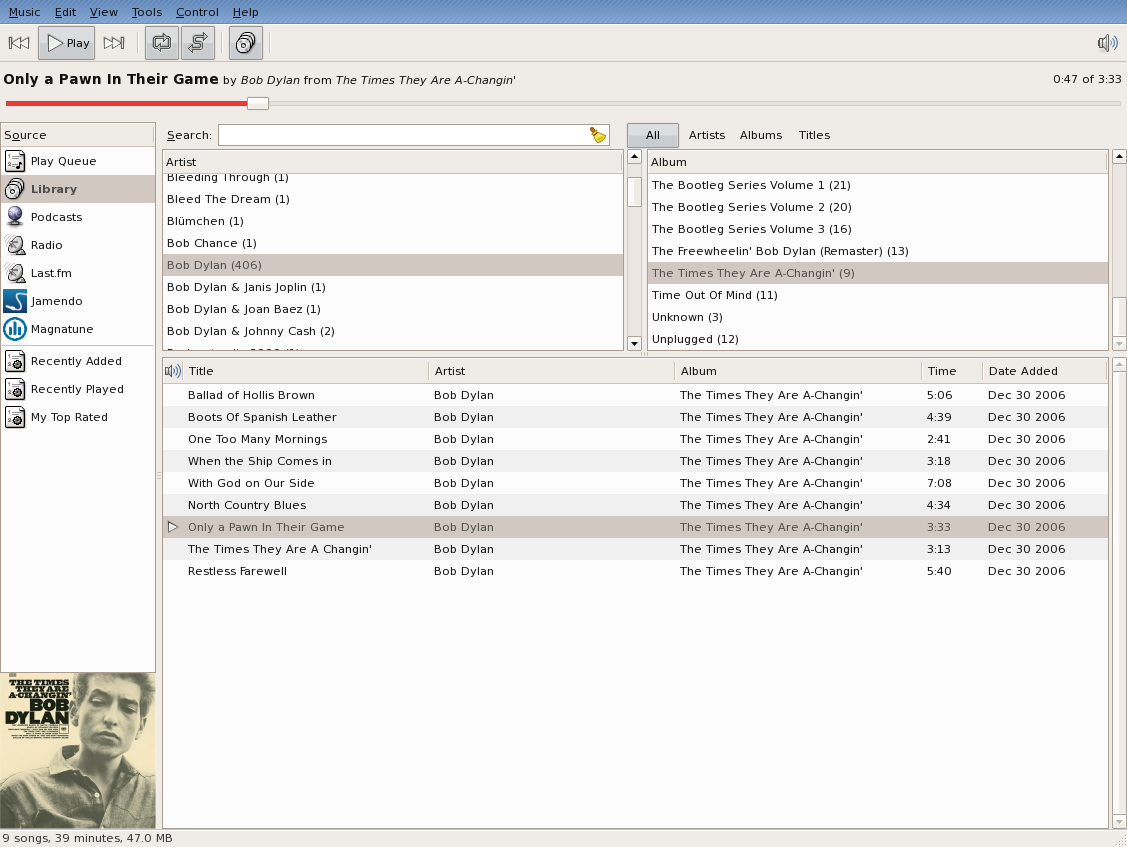The image size is (1127, 847).
Task: Skip to the previous track
Action: pos(19,43)
